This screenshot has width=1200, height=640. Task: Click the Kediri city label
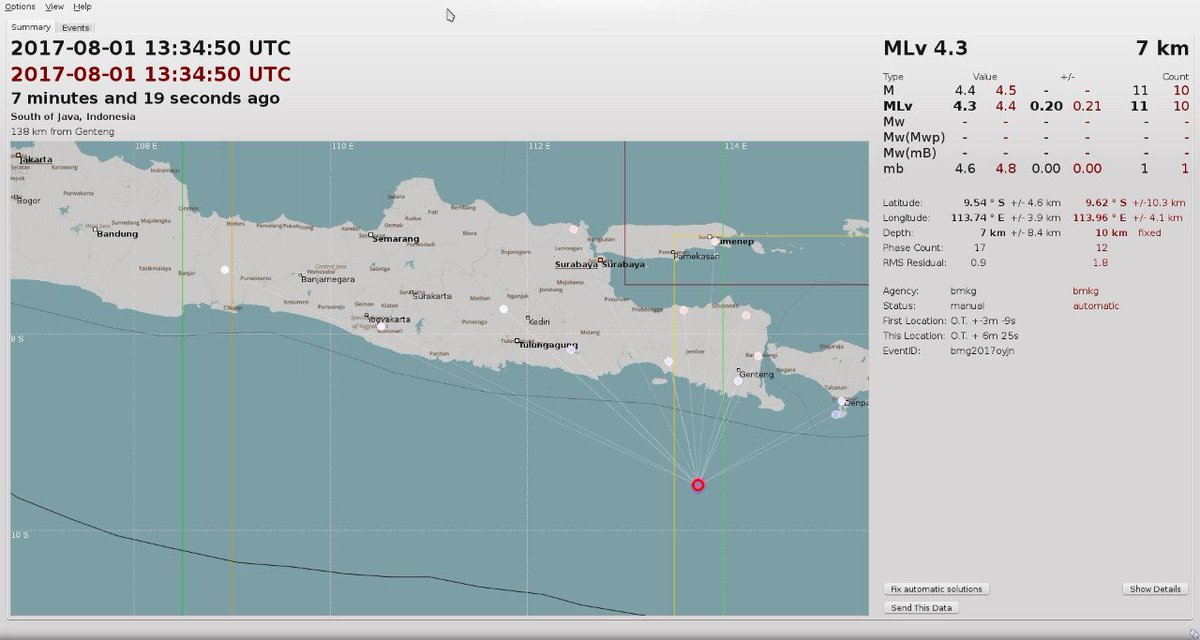pos(540,321)
